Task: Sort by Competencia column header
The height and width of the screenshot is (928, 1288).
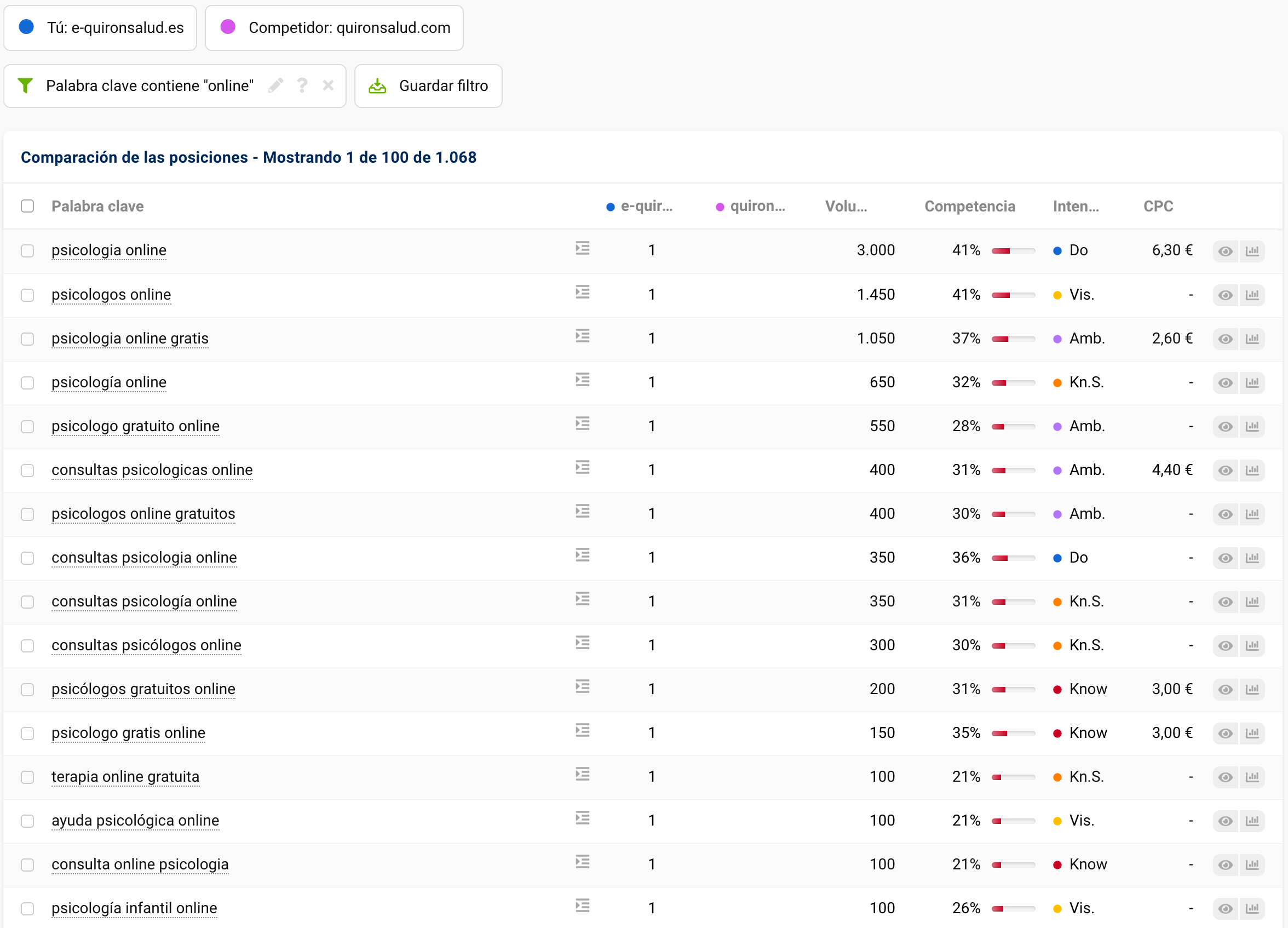Action: (969, 206)
